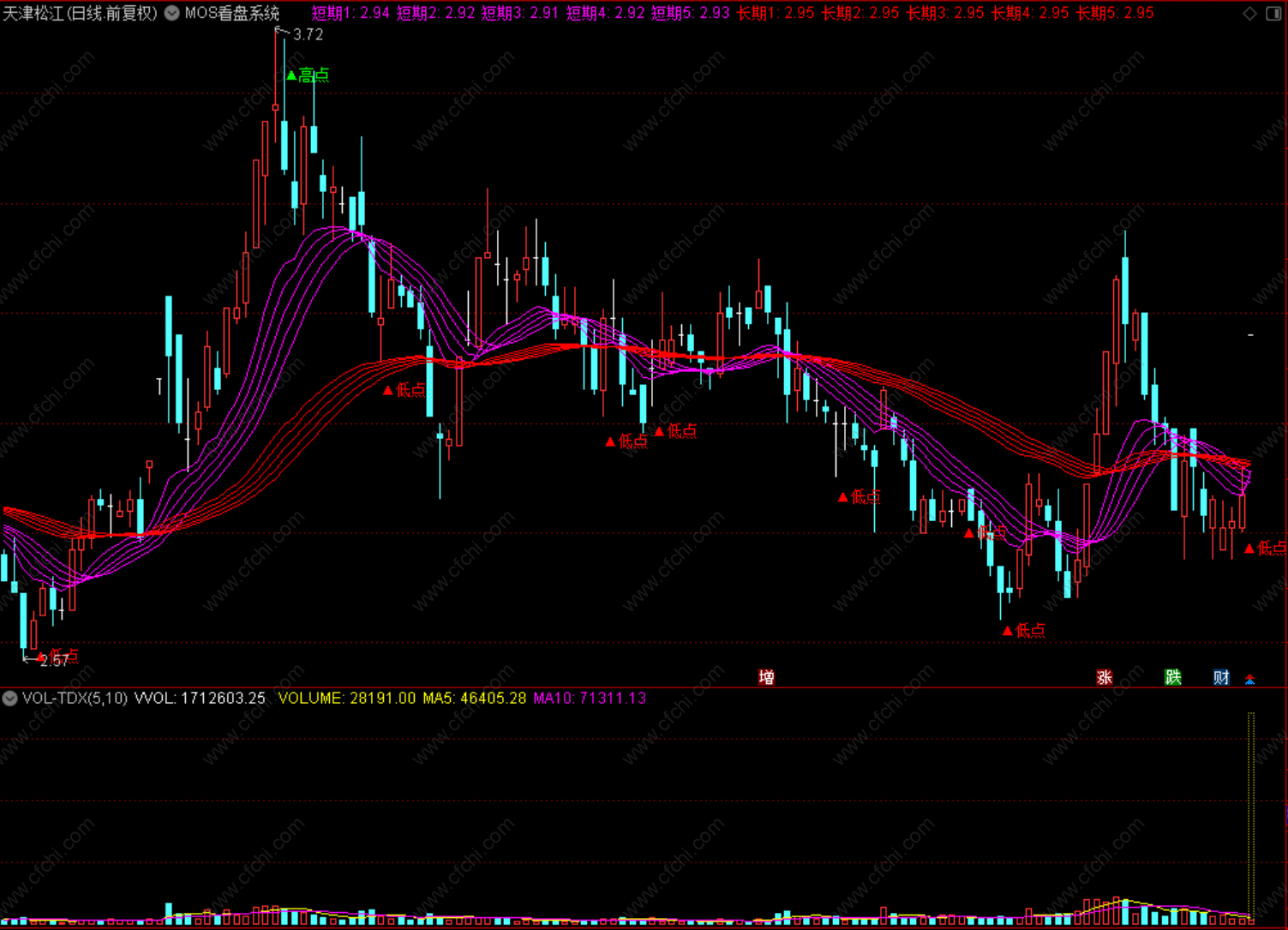Select the 短期3: 2.91 value
Screen dimensions: 1288x930
(520, 13)
